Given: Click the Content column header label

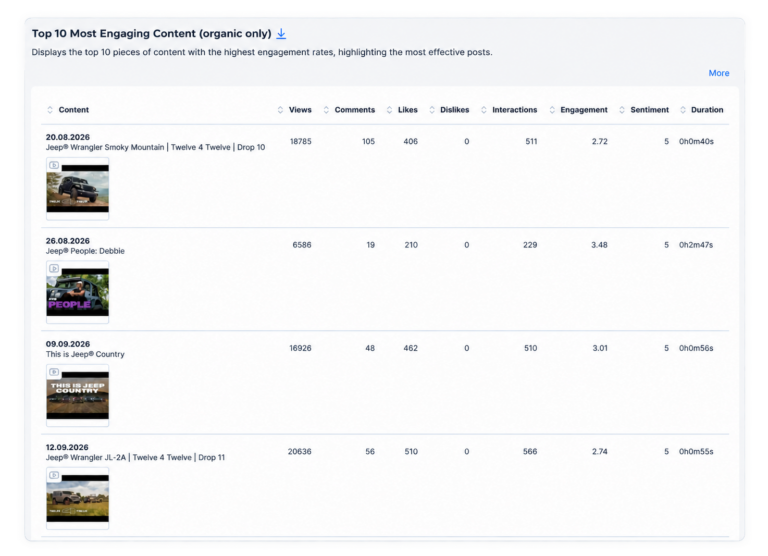Looking at the screenshot, I should point(73,110).
